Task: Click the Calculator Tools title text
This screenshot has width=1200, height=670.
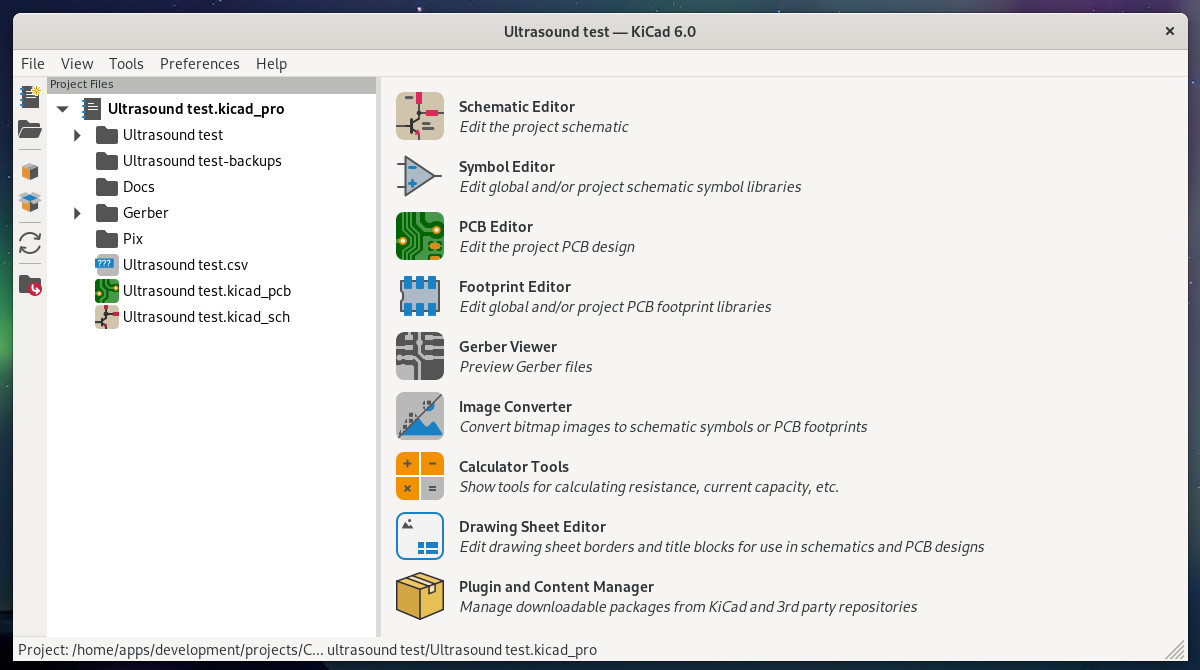Action: click(514, 467)
